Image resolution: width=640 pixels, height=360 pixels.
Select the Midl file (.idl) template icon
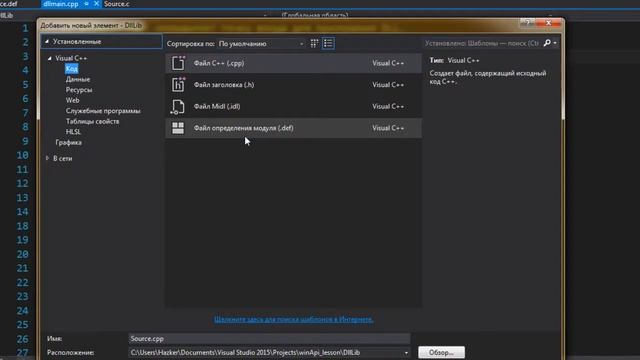click(x=178, y=107)
